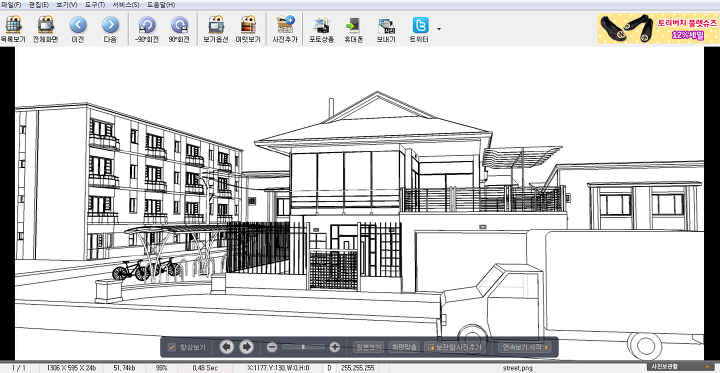This screenshot has height=373, width=720.
Task: Click the street.png filename in status bar
Action: click(518, 368)
